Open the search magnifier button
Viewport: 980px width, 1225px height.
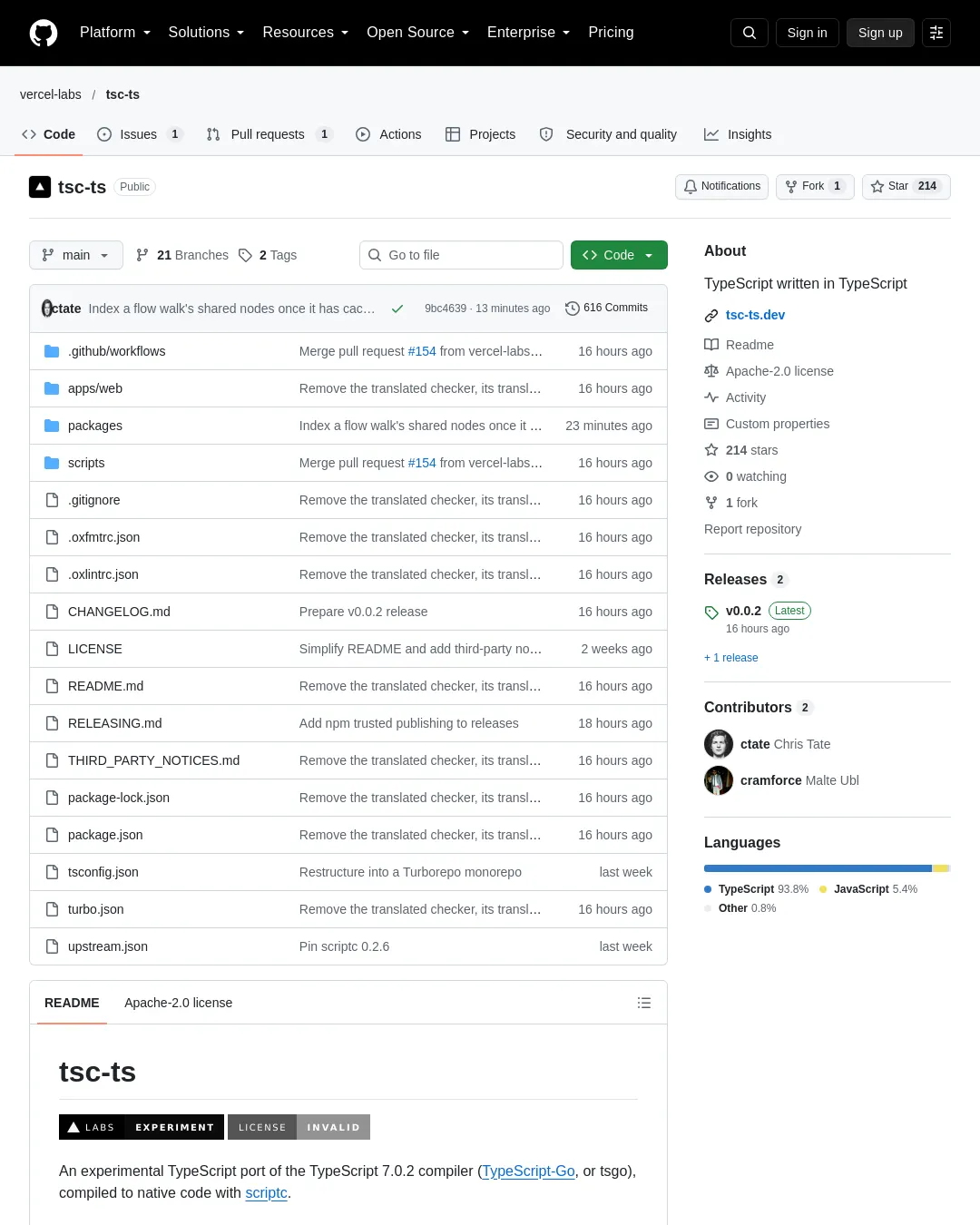(750, 33)
